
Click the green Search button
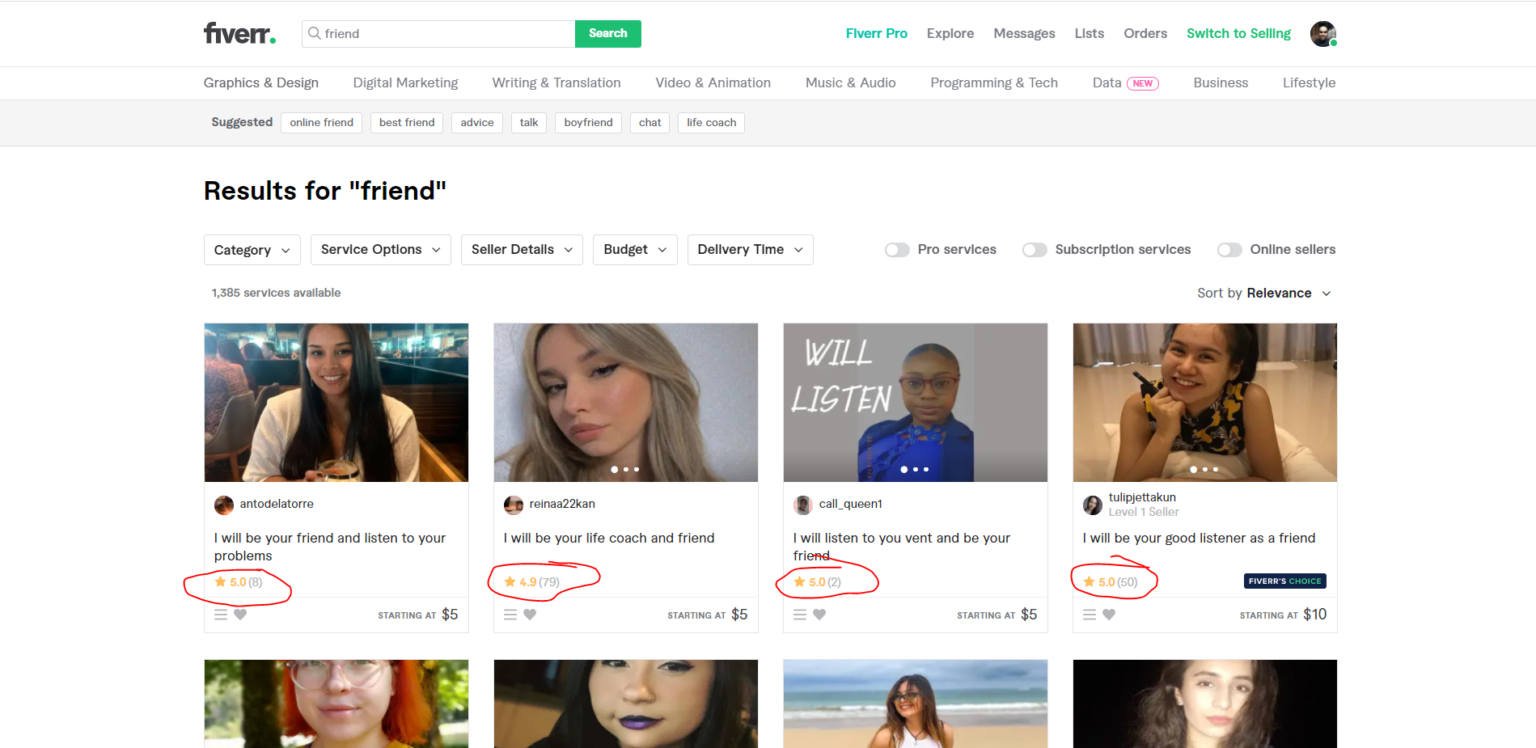pos(607,33)
